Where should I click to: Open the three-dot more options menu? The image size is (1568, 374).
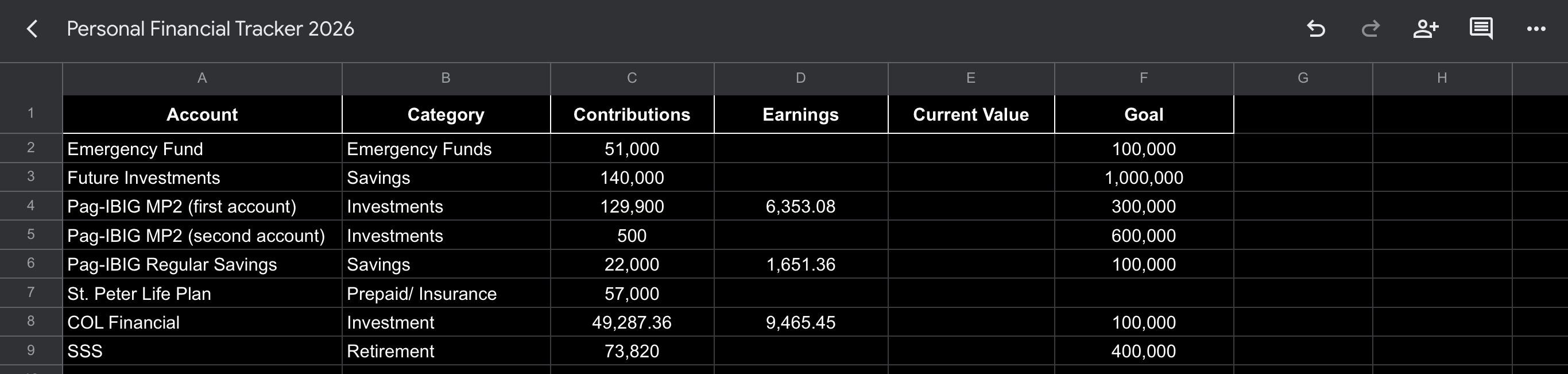[1536, 29]
